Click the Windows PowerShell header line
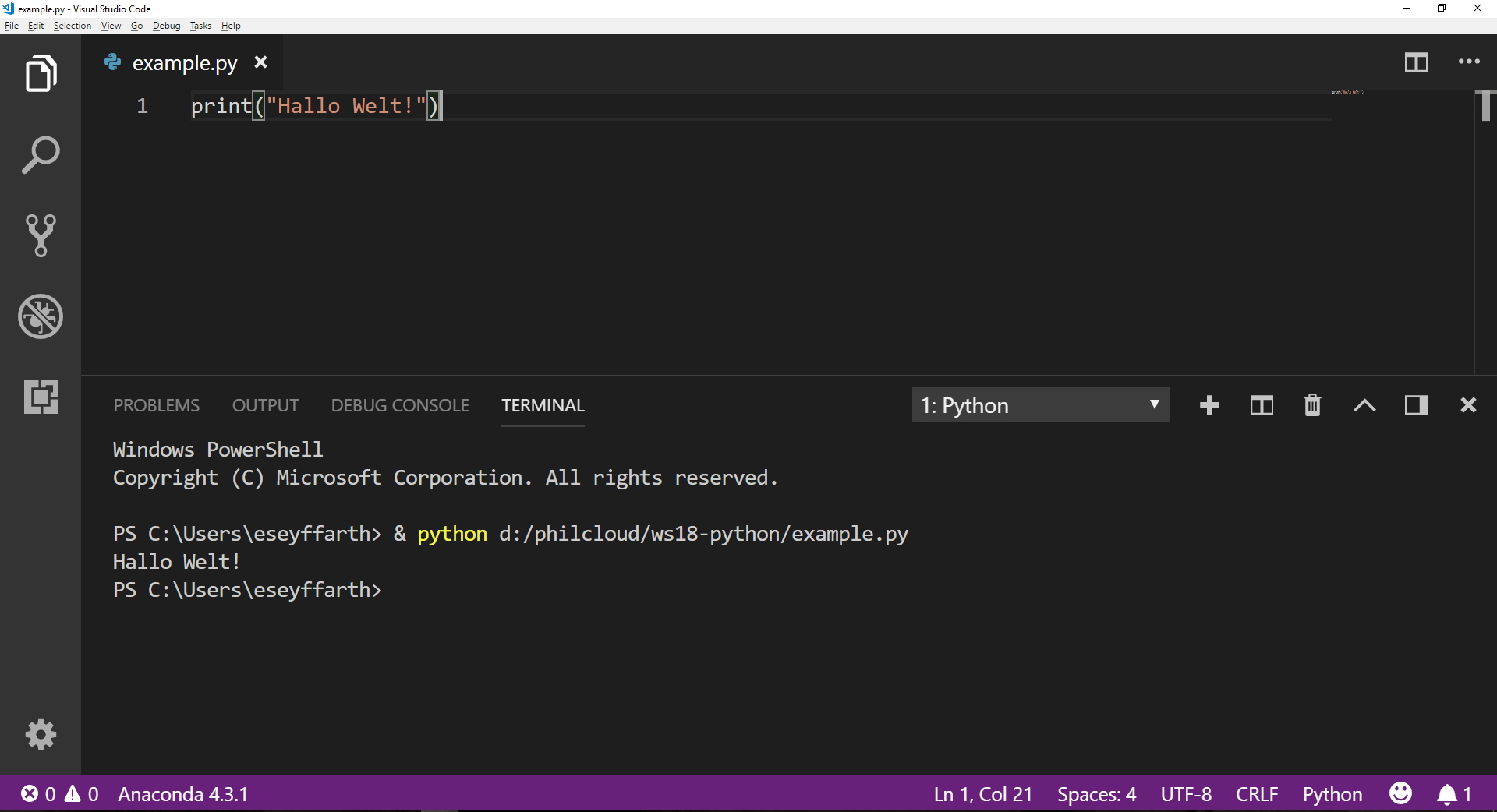Viewport: 1497px width, 812px height. click(218, 450)
